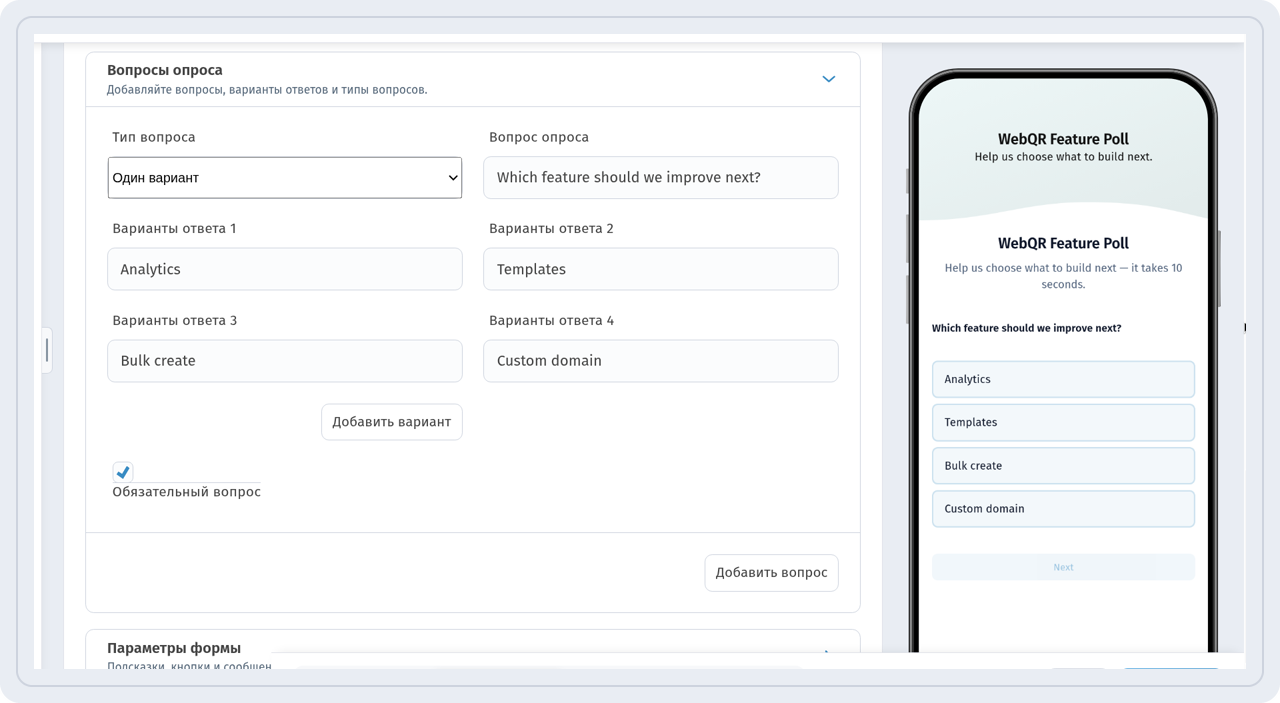1280x703 pixels.
Task: Focus the Custom domain answer field
Action: [661, 361]
